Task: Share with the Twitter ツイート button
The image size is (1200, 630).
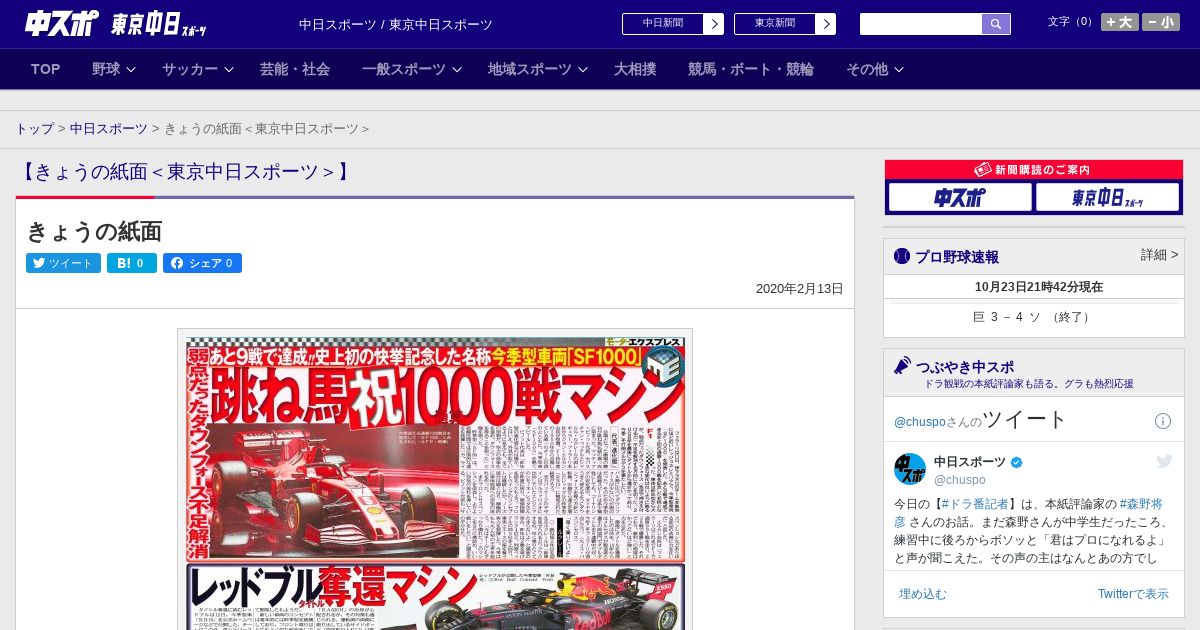Action: click(x=63, y=263)
